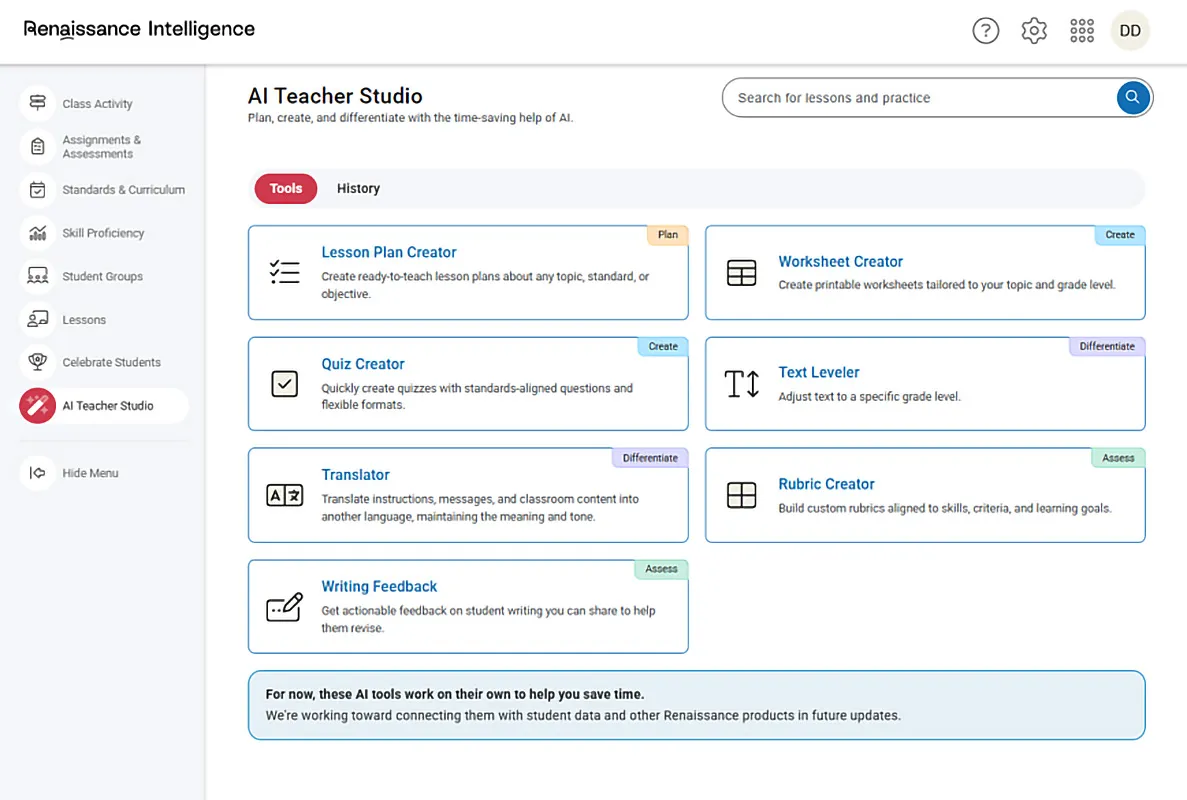Click the Quiz Creator checkmark icon

tap(285, 384)
